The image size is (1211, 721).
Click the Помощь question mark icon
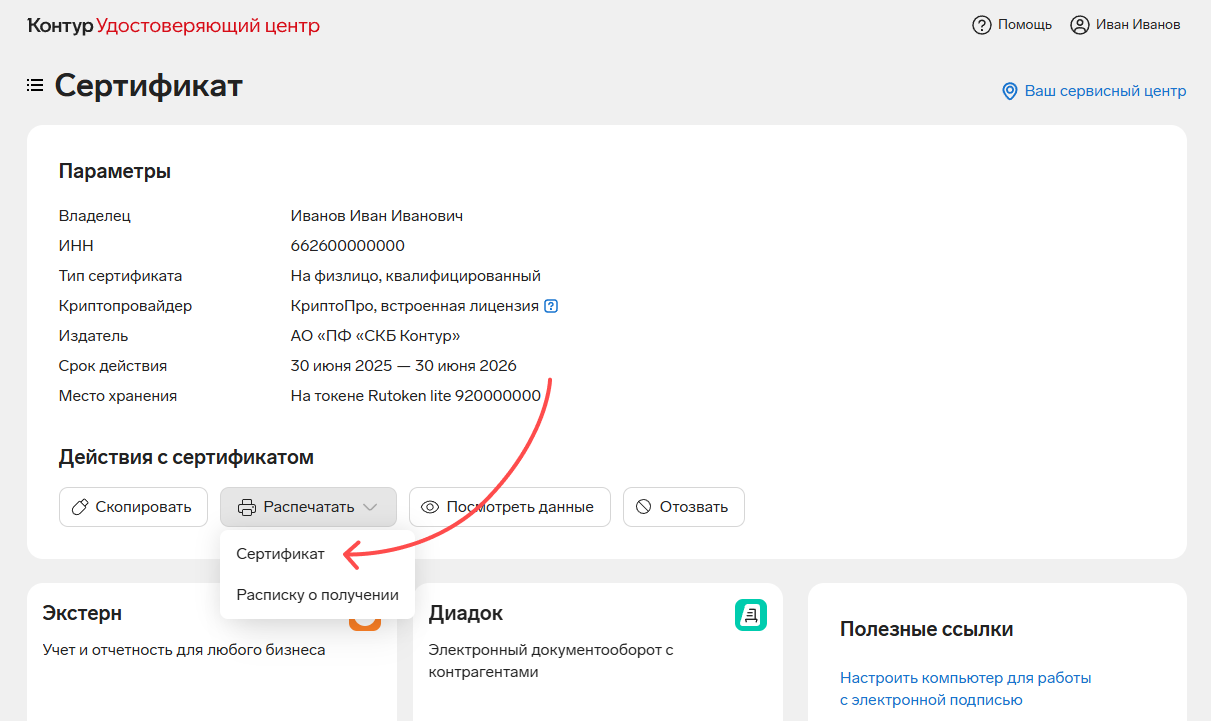click(x=981, y=25)
